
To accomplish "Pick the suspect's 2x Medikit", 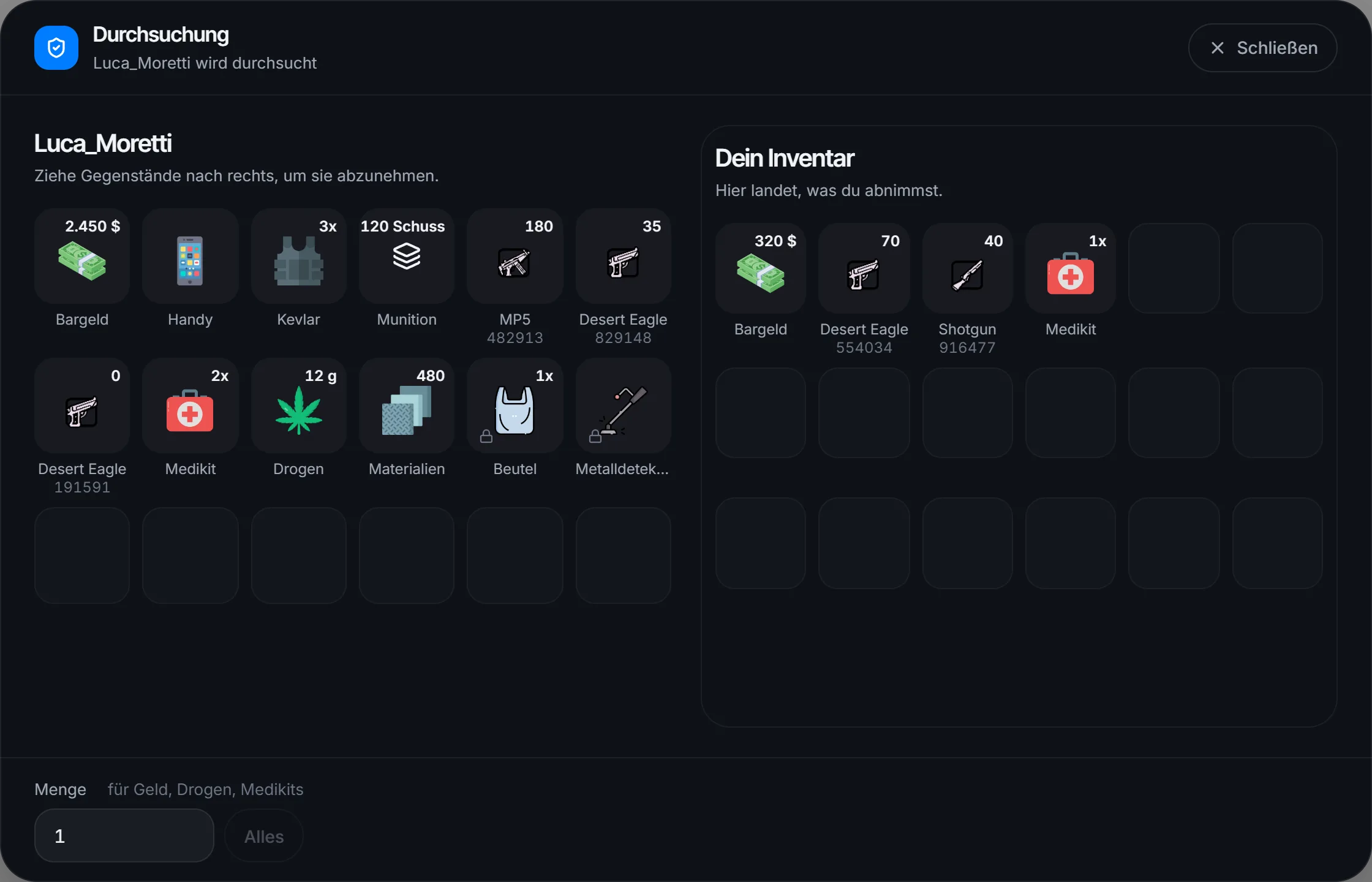I will (190, 405).
